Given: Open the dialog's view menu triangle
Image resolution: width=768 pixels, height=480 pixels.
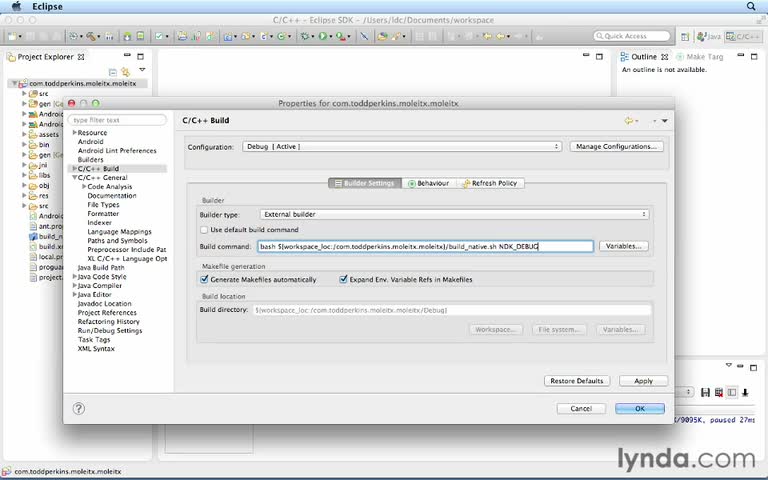Looking at the screenshot, I should [665, 120].
